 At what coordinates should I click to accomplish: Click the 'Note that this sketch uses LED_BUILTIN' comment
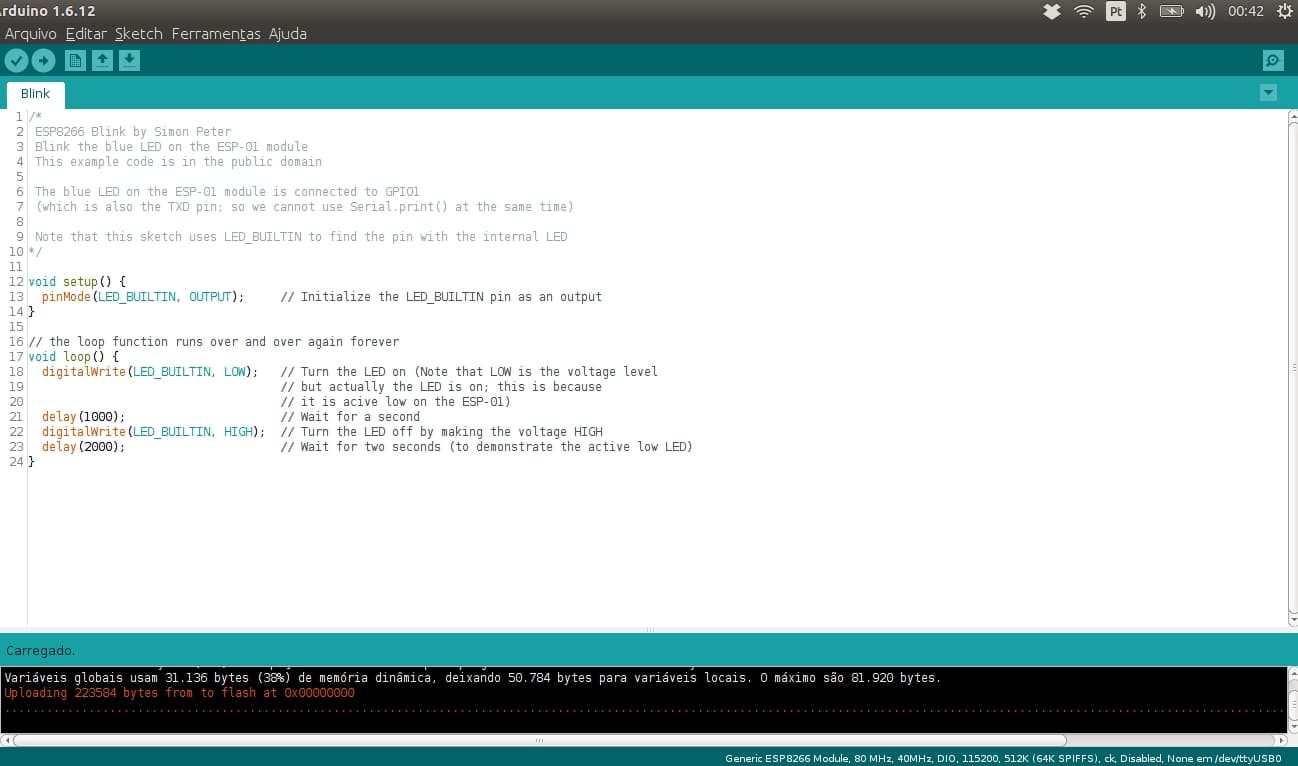click(x=301, y=237)
